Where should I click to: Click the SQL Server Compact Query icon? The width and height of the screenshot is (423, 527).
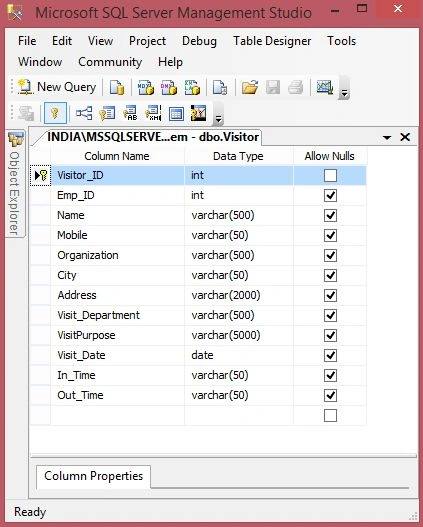(x=220, y=87)
